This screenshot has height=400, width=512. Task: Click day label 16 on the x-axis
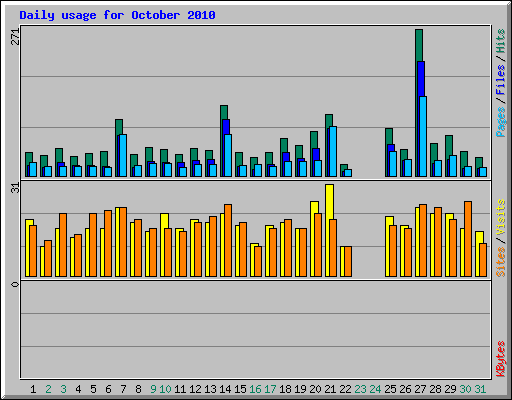point(255,389)
